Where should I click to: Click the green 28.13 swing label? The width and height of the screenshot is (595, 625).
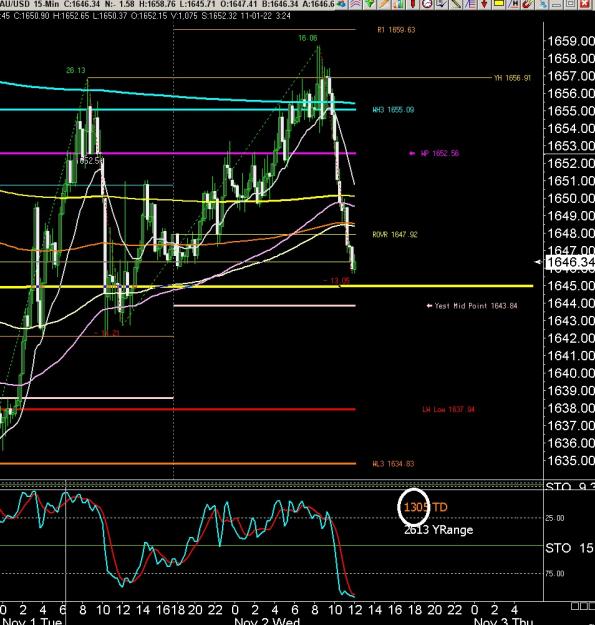pyautogui.click(x=76, y=71)
